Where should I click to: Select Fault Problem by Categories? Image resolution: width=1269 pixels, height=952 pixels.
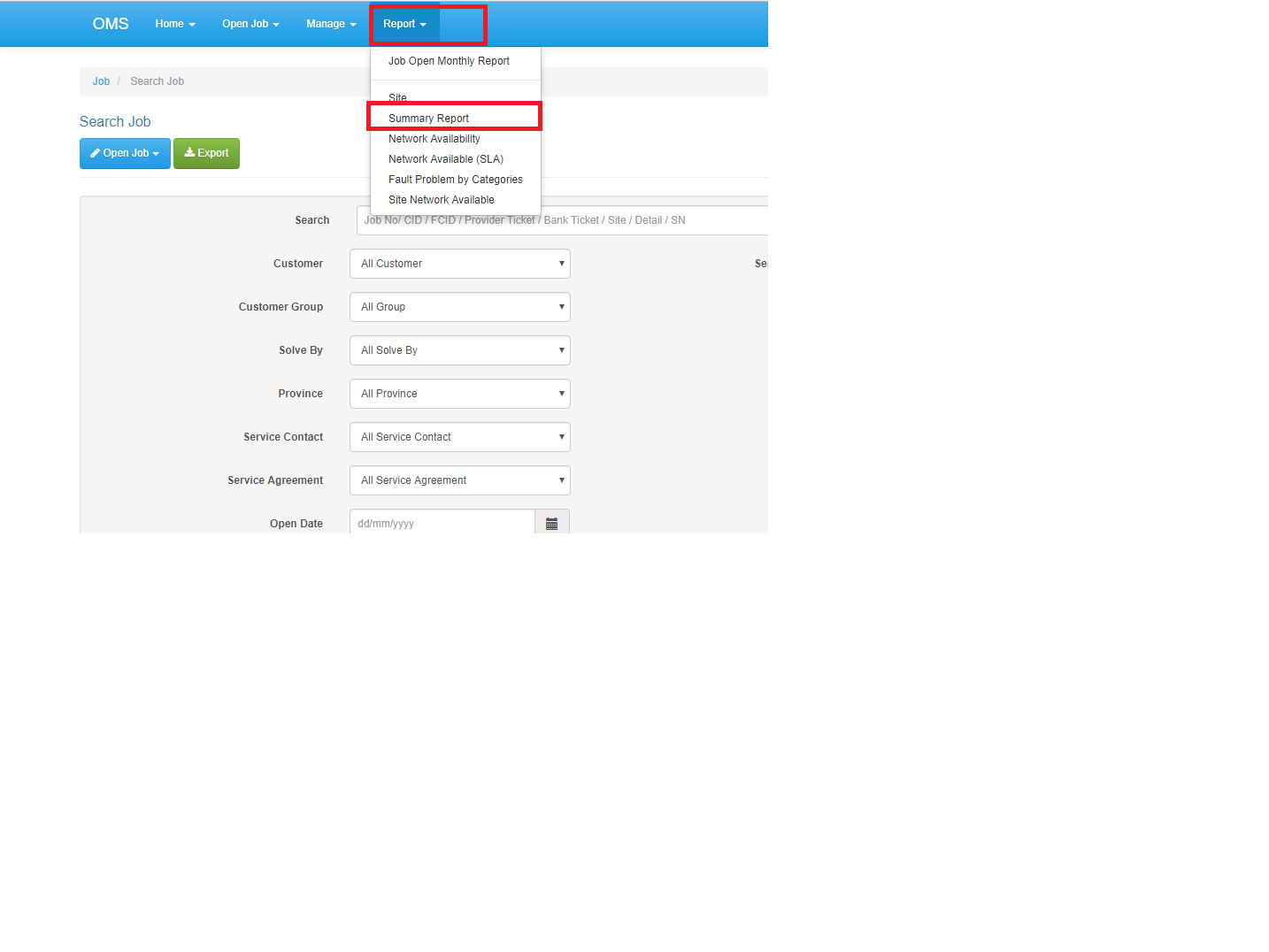[455, 180]
